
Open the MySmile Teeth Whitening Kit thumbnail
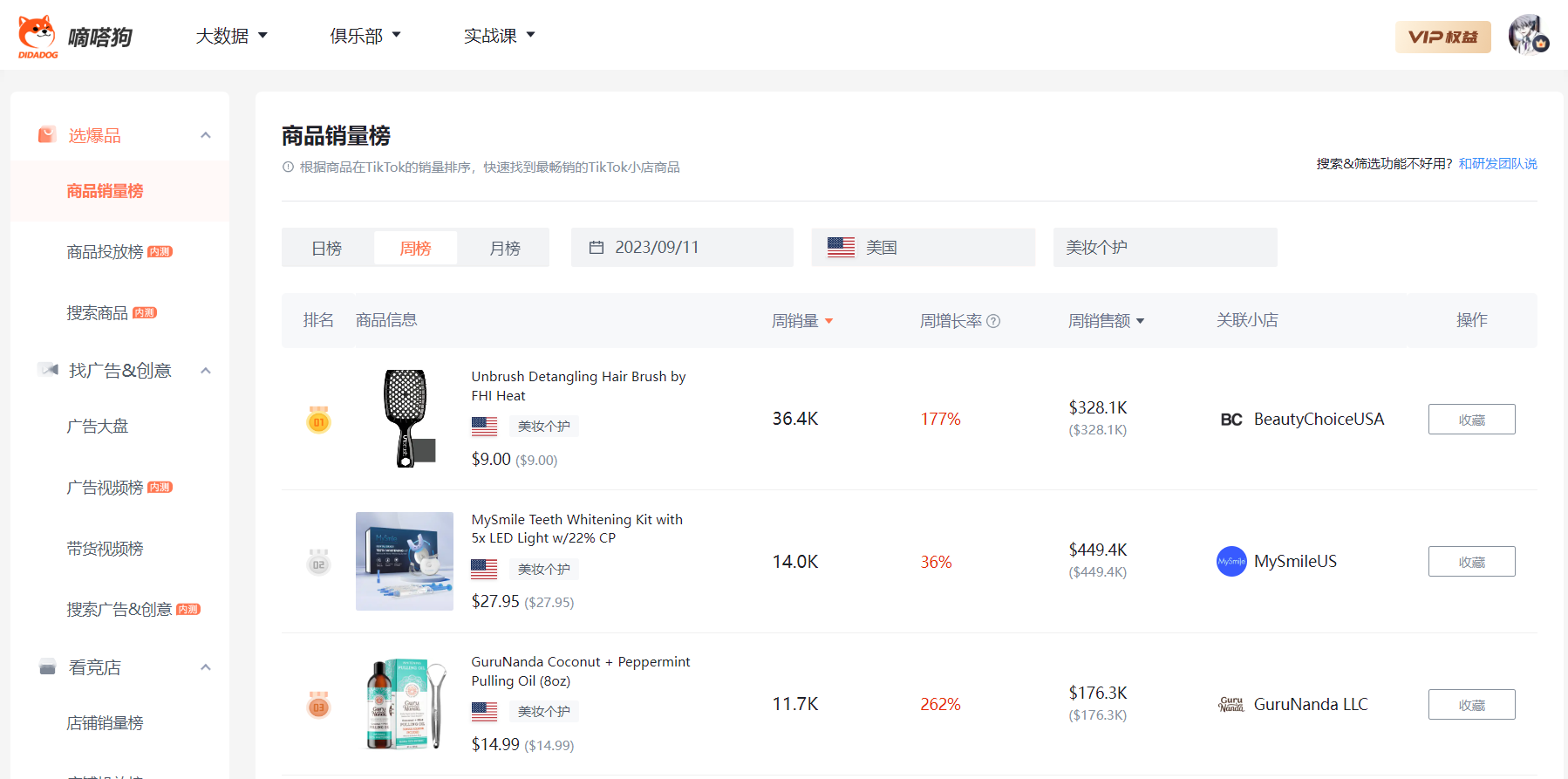pyautogui.click(x=405, y=561)
